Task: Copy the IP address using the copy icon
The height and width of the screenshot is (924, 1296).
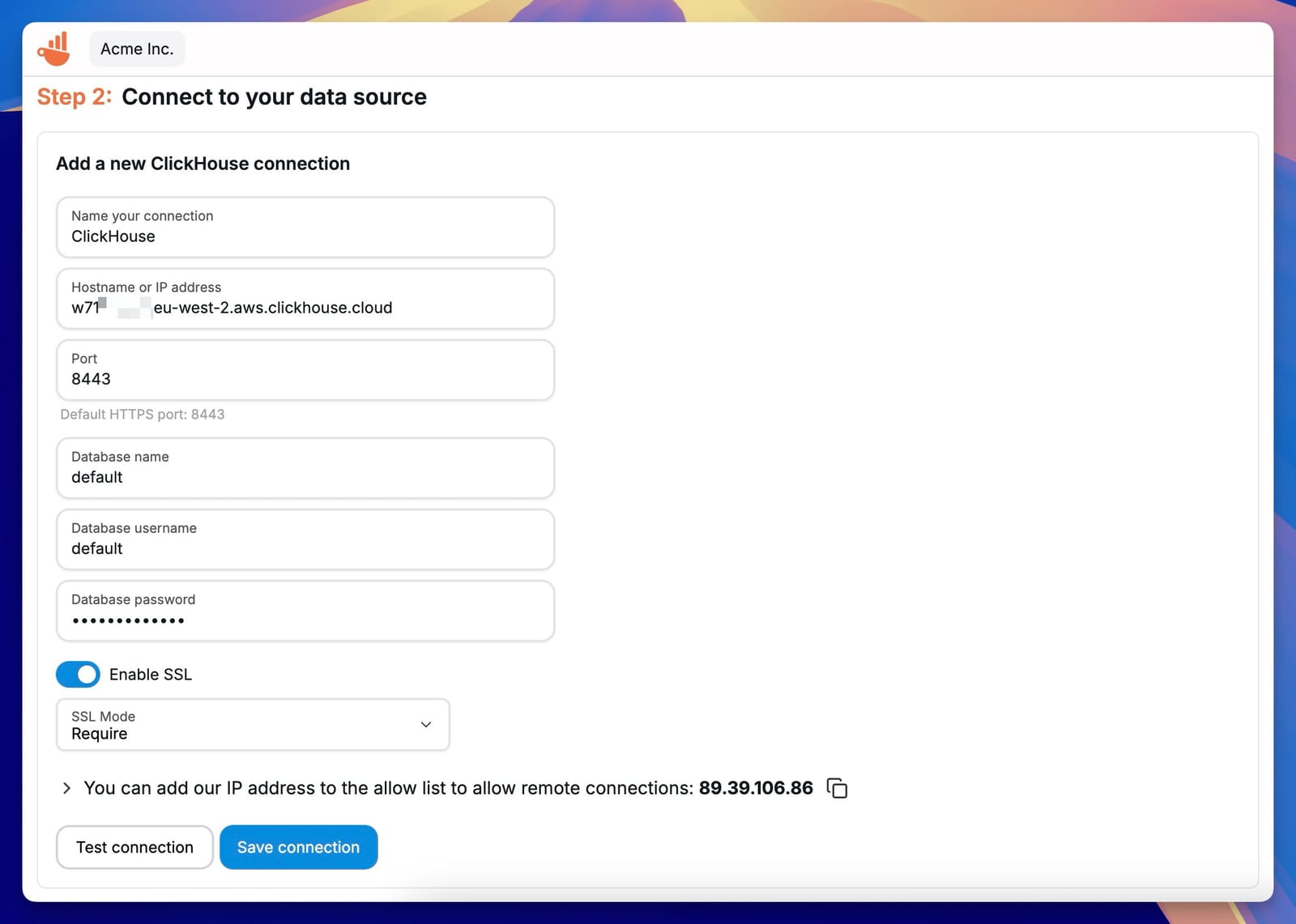Action: tap(836, 788)
